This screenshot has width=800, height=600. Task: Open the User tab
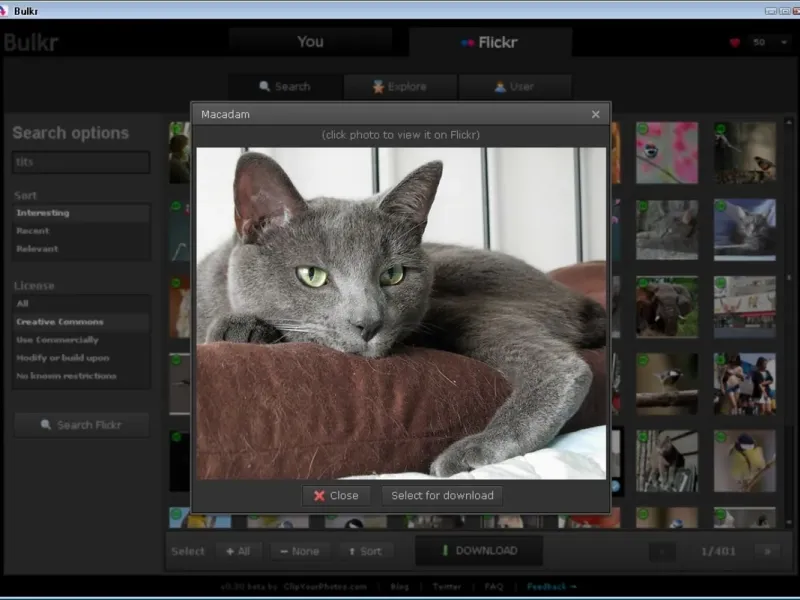pyautogui.click(x=514, y=87)
